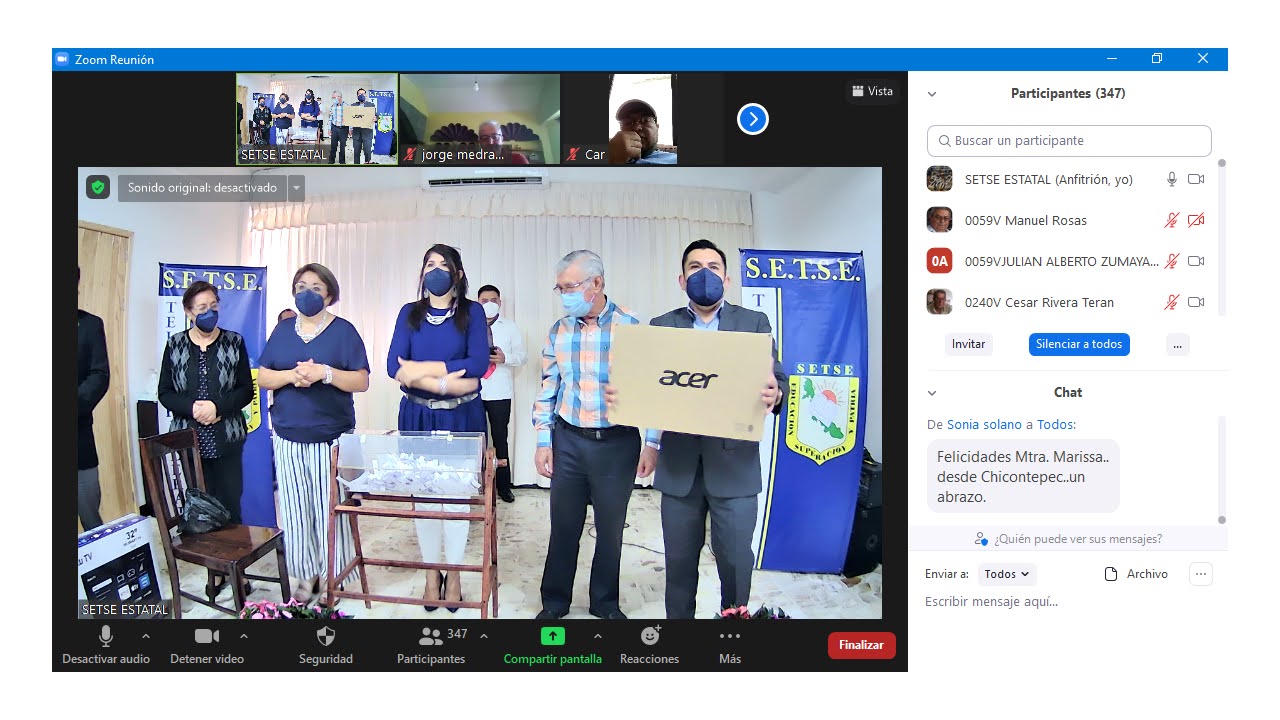Click the Silenciar a todos button
This screenshot has width=1280, height=720.
1078,344
